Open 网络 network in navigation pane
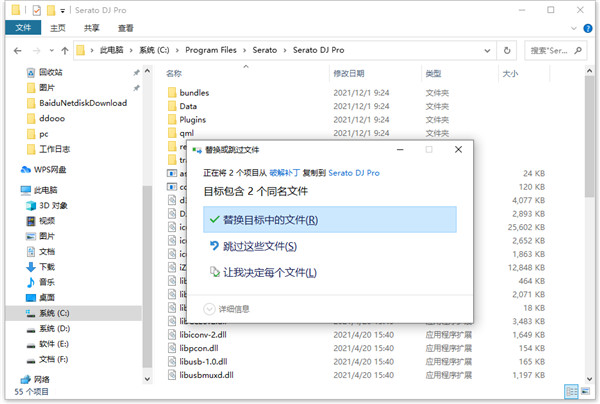This screenshot has width=600, height=404. click(41, 379)
